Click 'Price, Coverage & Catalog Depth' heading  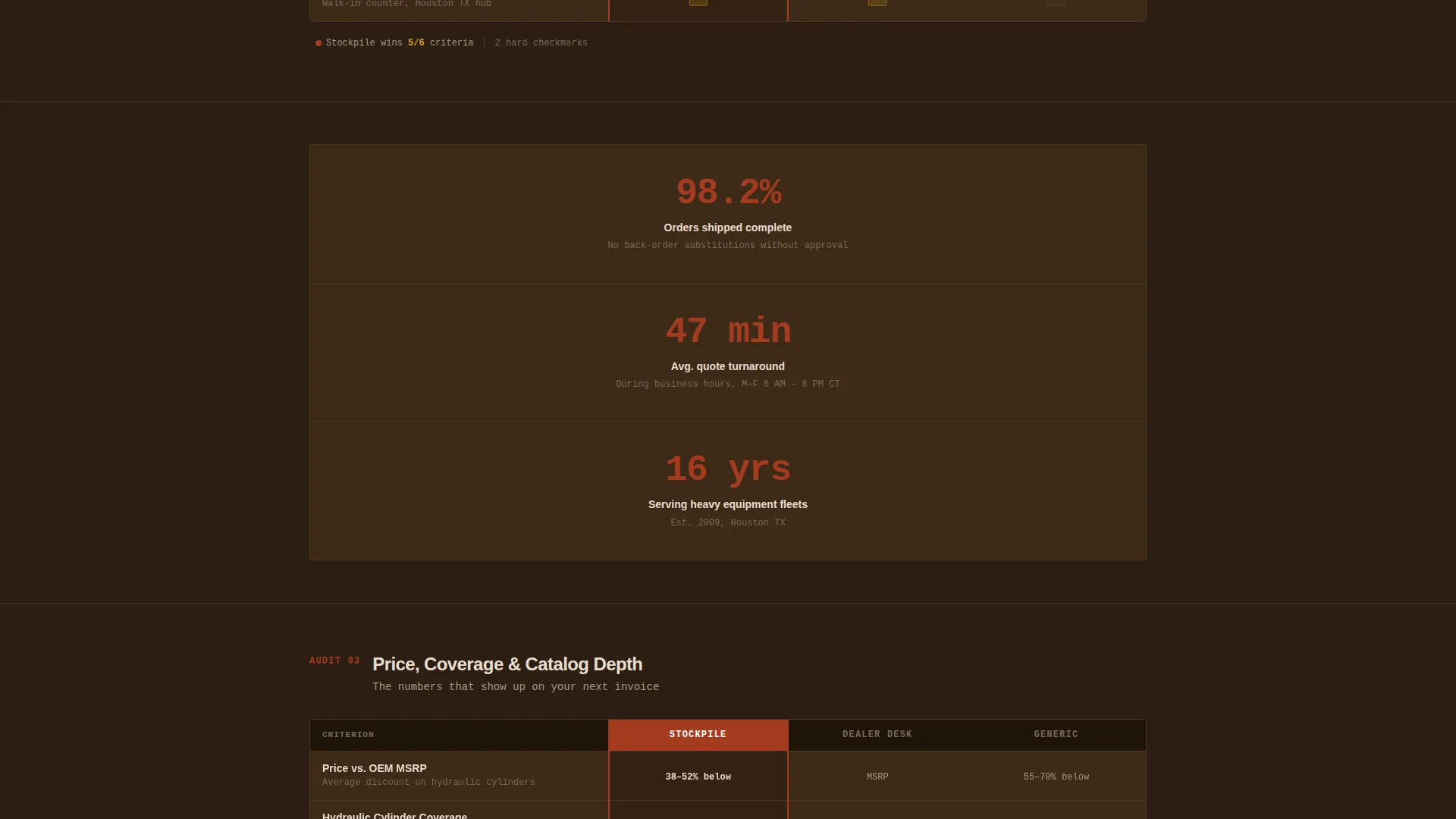(x=507, y=664)
